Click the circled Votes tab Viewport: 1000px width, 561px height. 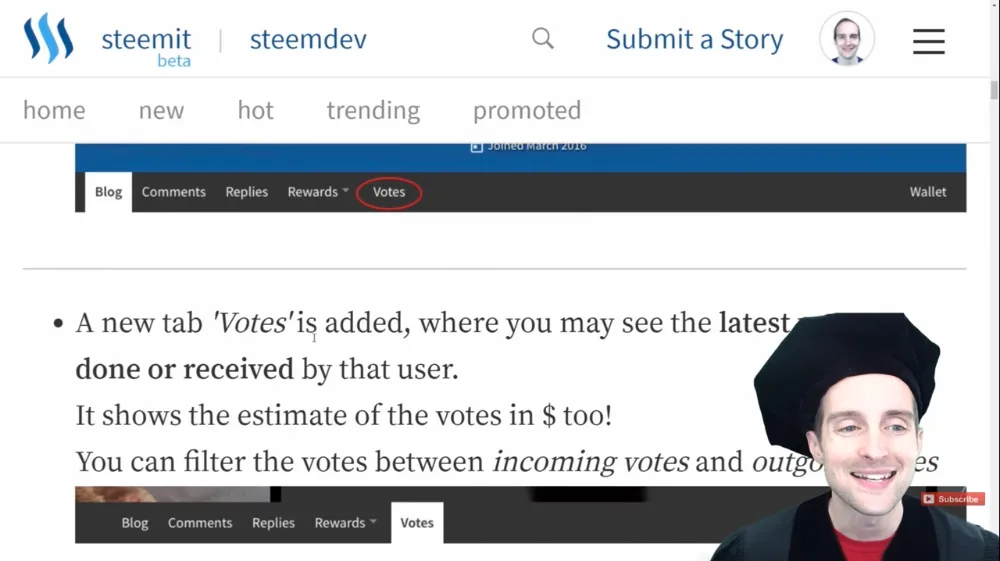[389, 192]
